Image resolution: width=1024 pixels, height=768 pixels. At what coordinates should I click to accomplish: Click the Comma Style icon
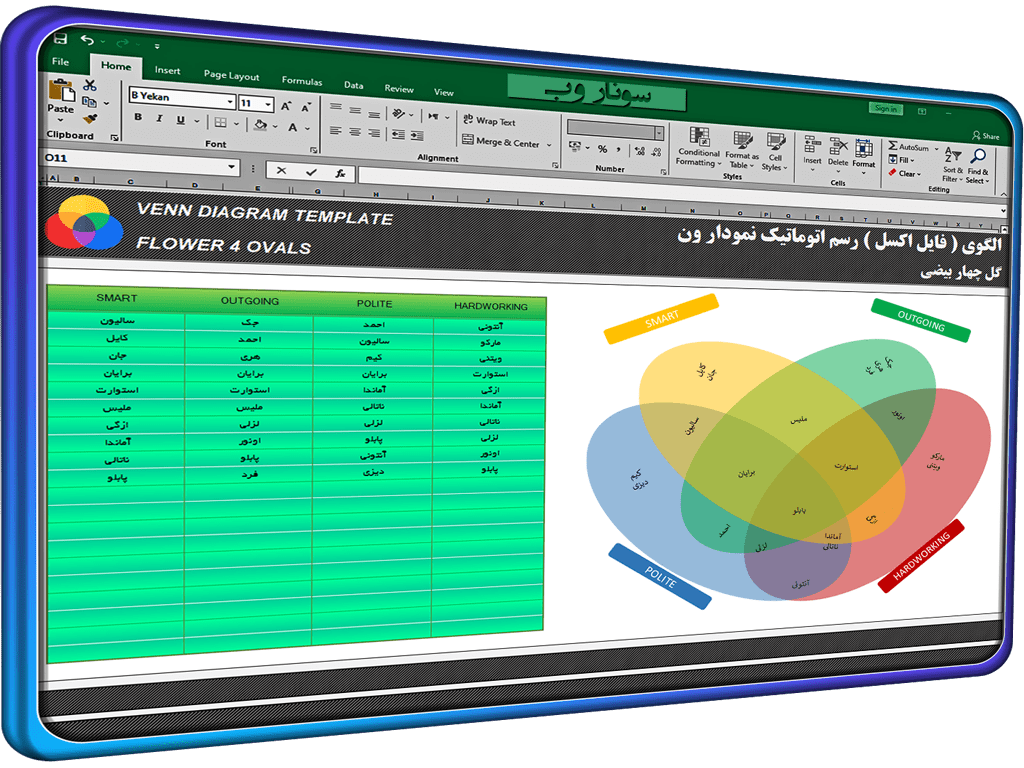coord(618,150)
